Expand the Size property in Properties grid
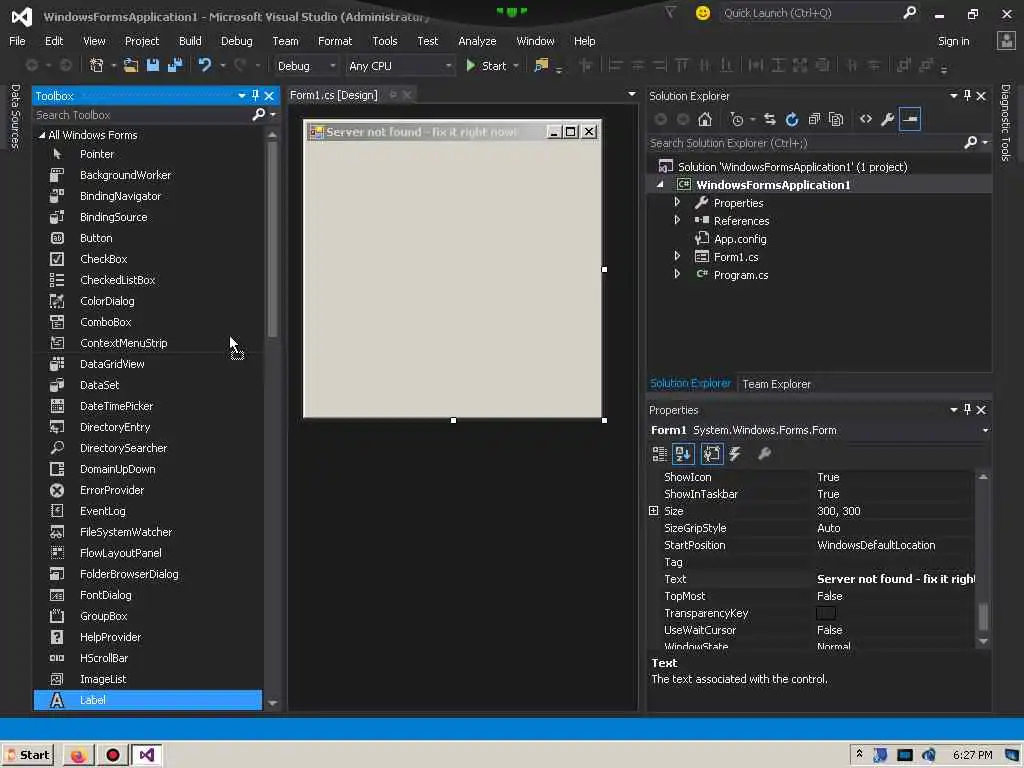Image resolution: width=1024 pixels, height=768 pixels. [654, 511]
